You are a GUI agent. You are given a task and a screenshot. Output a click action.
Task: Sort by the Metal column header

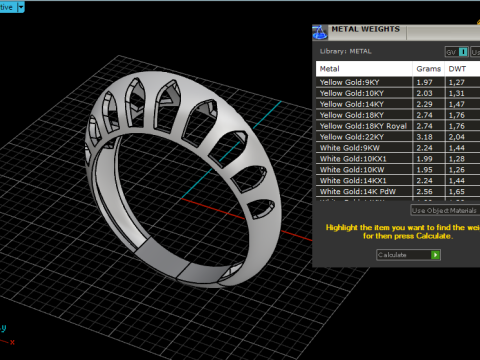[x=364, y=69]
